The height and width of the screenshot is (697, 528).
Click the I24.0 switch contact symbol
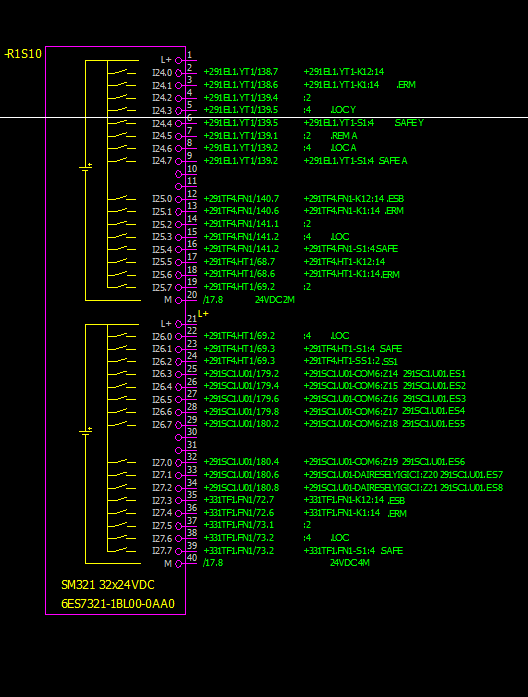pyautogui.click(x=122, y=72)
